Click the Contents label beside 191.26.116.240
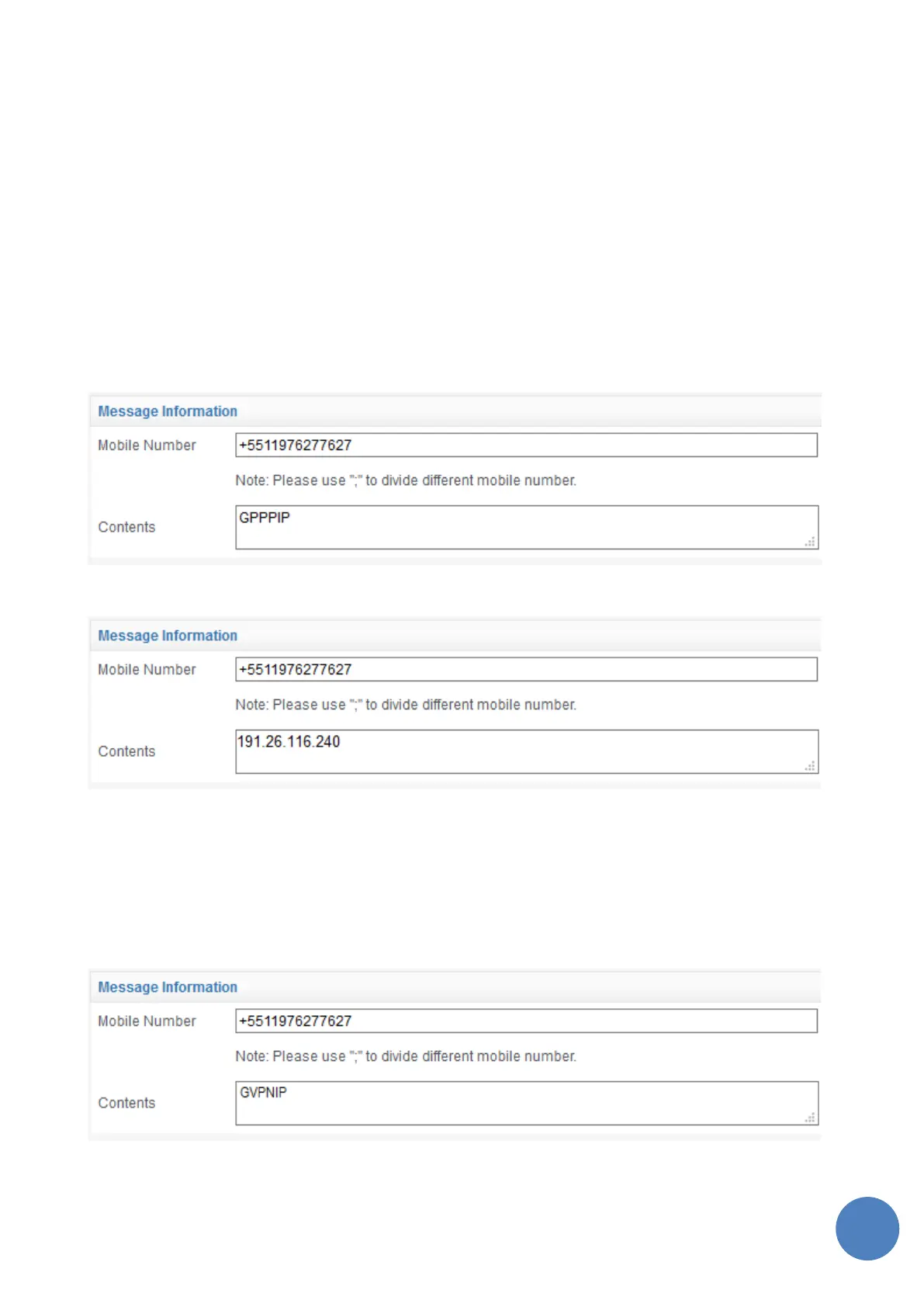Viewport: 924px width, 1307px height. point(126,751)
